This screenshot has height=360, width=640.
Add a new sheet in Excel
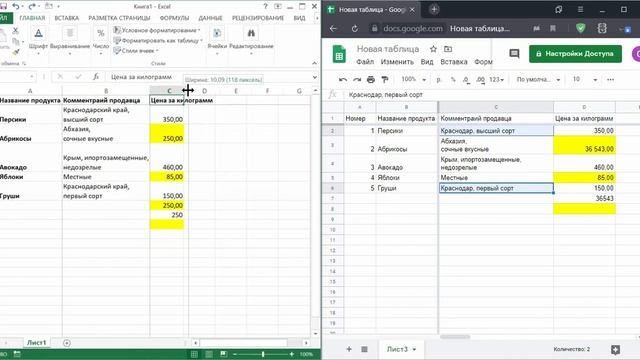coord(67,343)
